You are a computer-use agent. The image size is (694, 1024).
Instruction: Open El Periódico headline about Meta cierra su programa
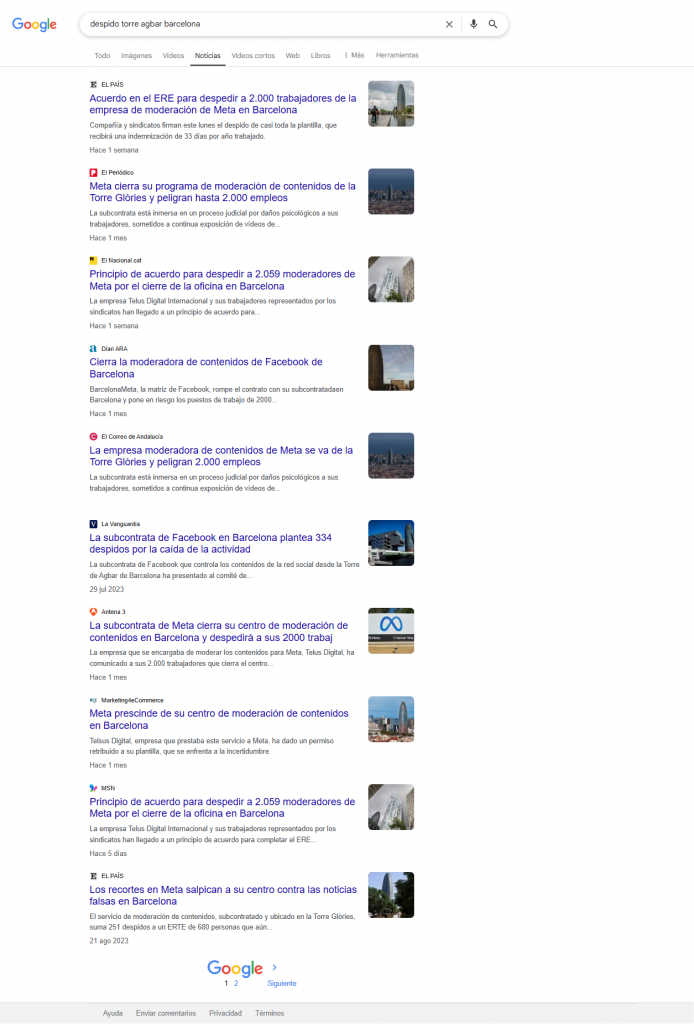[x=223, y=192]
